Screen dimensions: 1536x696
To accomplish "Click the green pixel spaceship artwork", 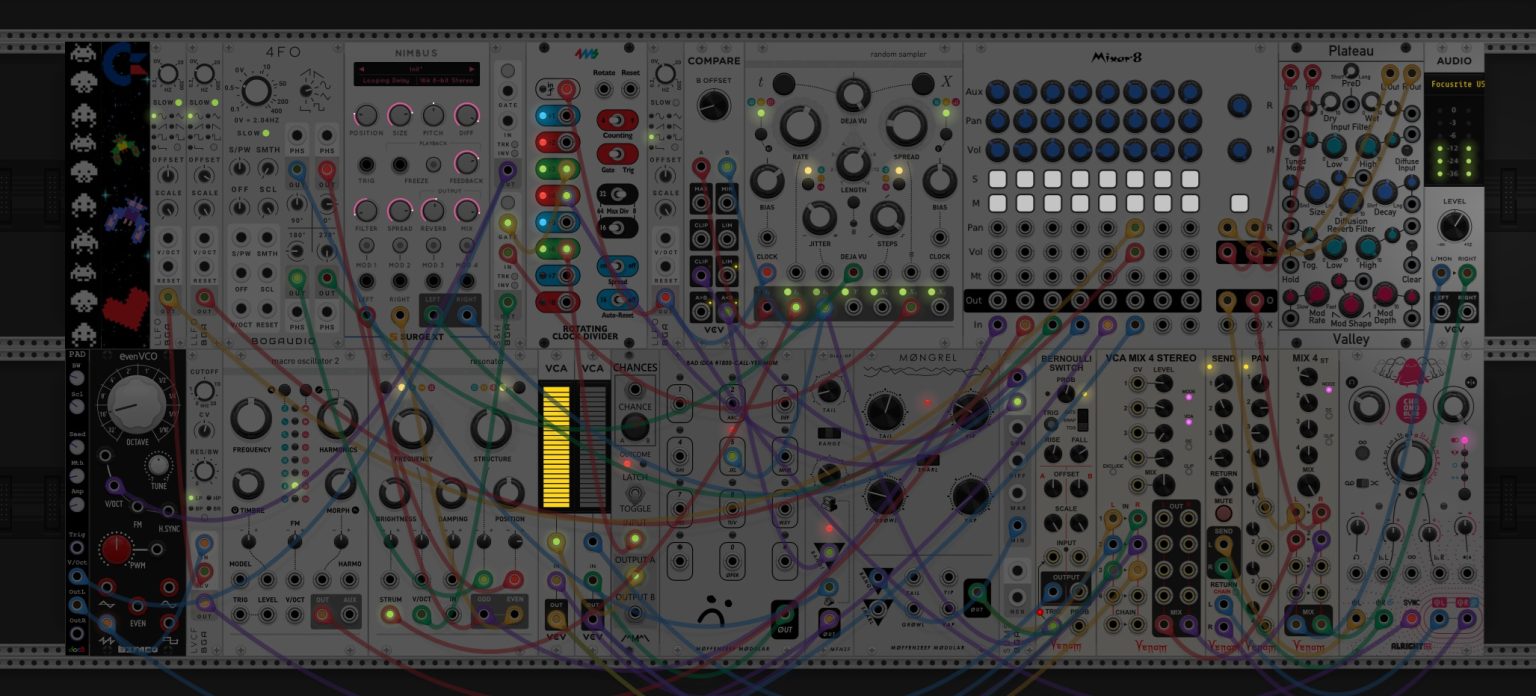I will 125,148.
